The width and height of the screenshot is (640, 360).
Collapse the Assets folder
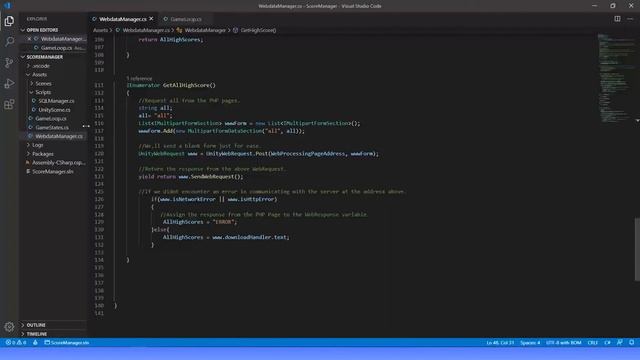28,75
